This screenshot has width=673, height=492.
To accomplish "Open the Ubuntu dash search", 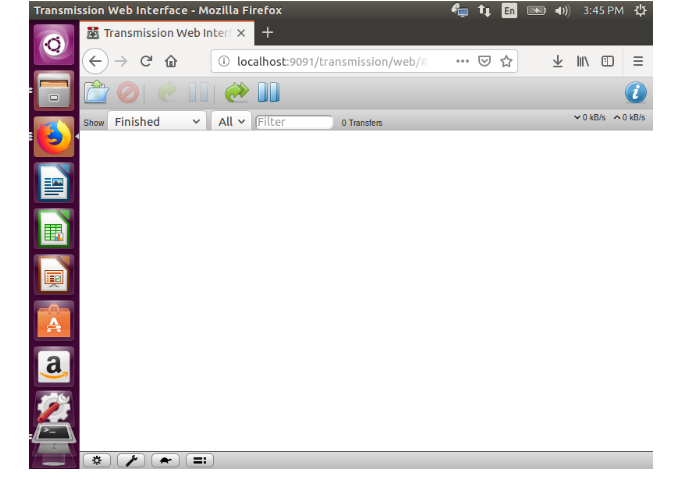I will [54, 45].
